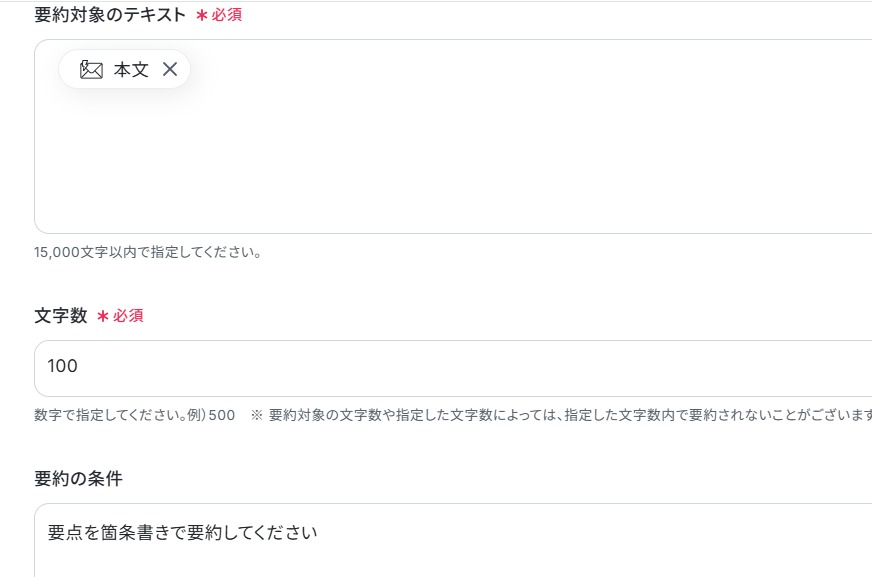Click the red asterisk next to 要約対象のテキスト
872x577 pixels.
click(x=202, y=15)
